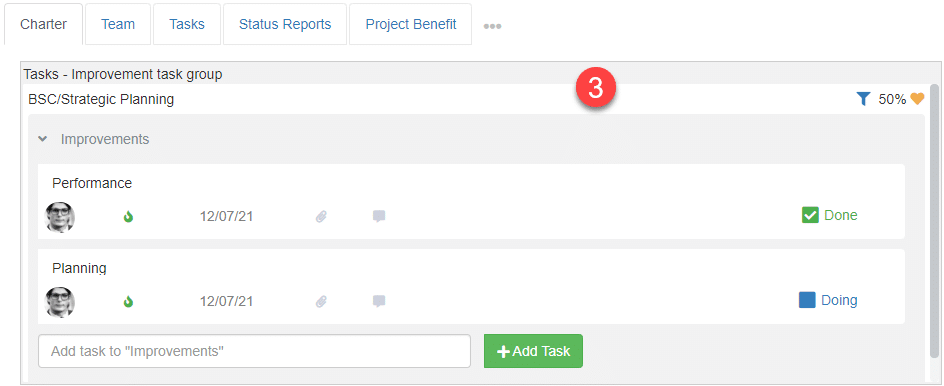
Task: Switch to the Team tab
Action: [118, 24]
